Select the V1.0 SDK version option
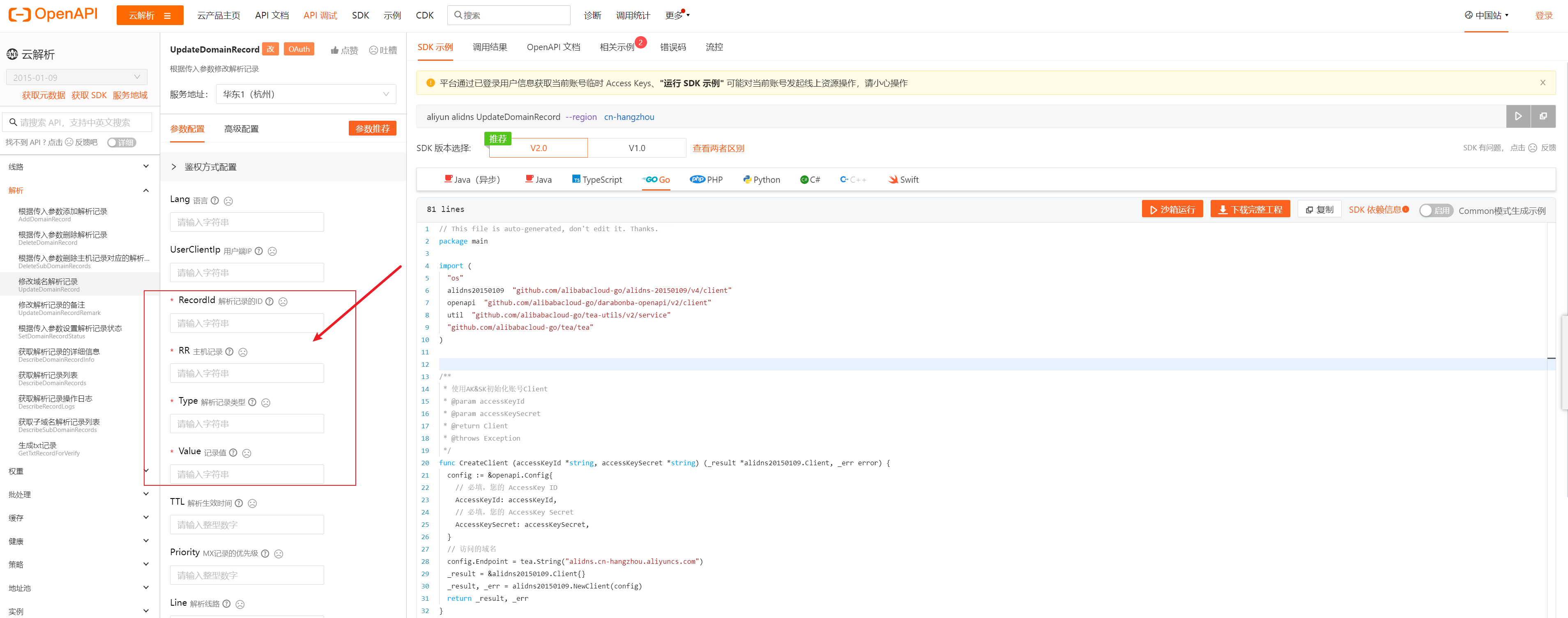This screenshot has width=1568, height=618. 637,148
